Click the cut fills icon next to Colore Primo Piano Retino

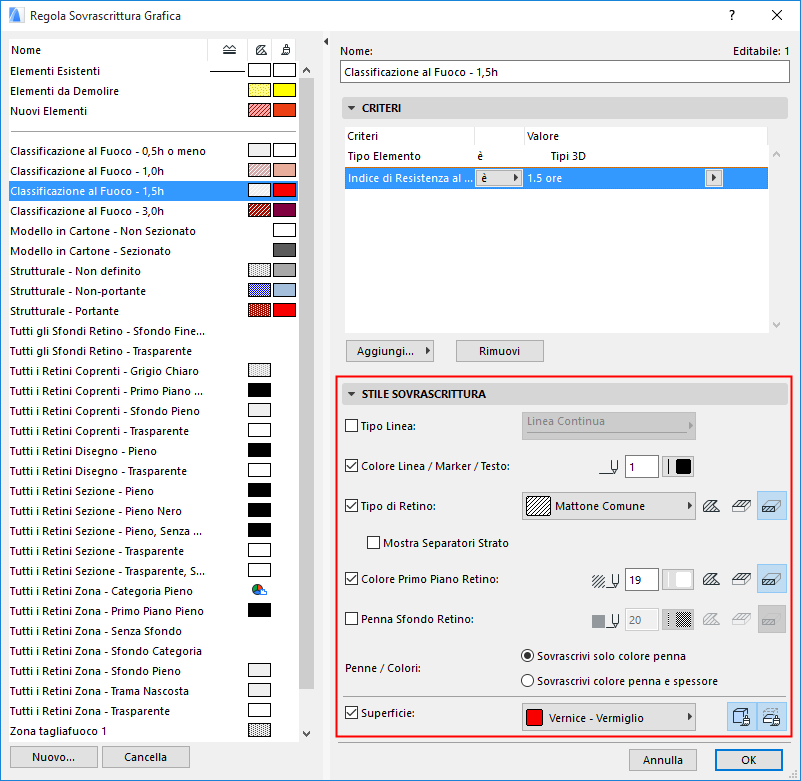[x=771, y=578]
